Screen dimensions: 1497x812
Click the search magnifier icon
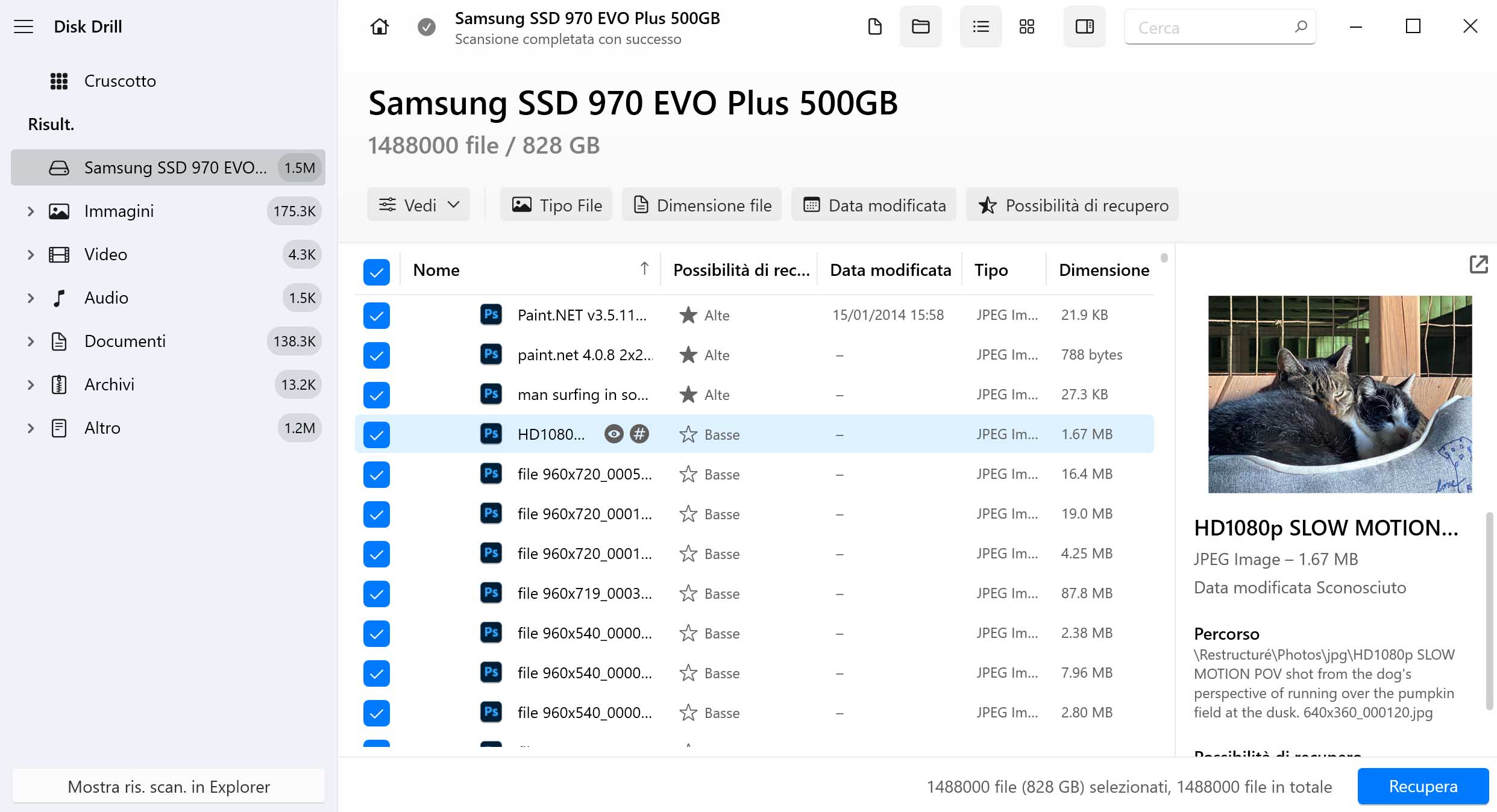(1301, 27)
